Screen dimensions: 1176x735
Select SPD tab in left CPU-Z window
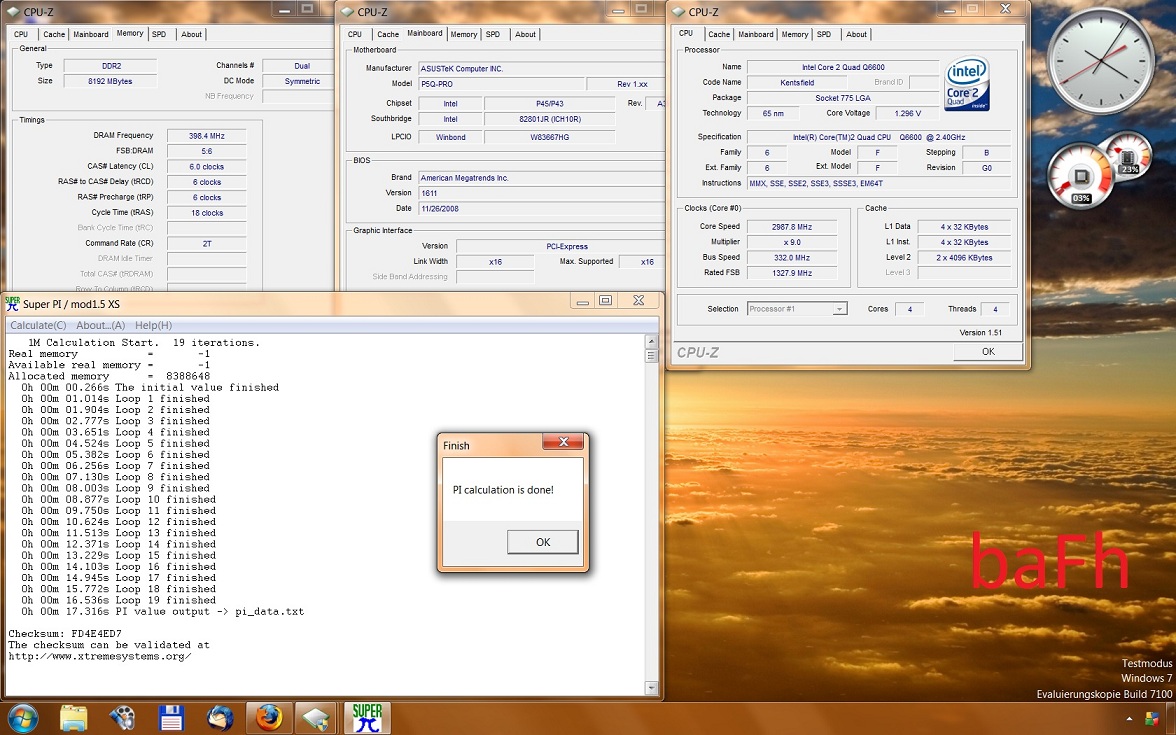point(159,34)
